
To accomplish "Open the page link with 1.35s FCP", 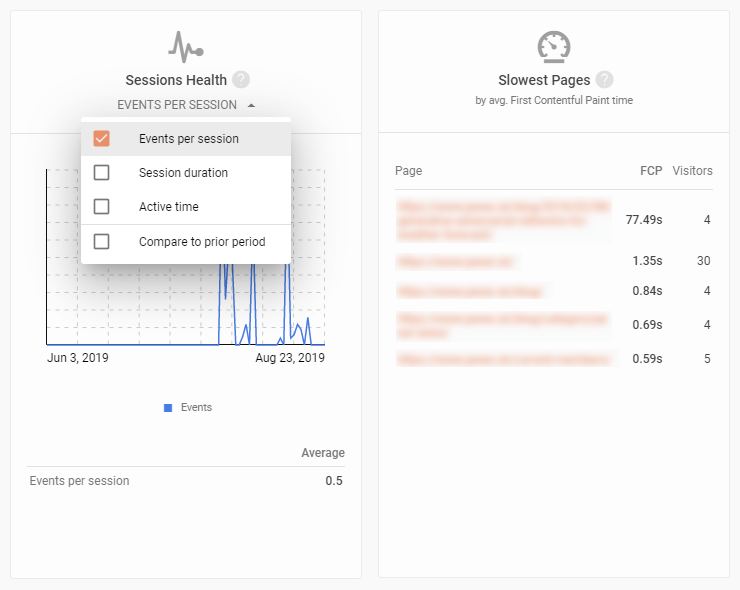I will [x=458, y=261].
